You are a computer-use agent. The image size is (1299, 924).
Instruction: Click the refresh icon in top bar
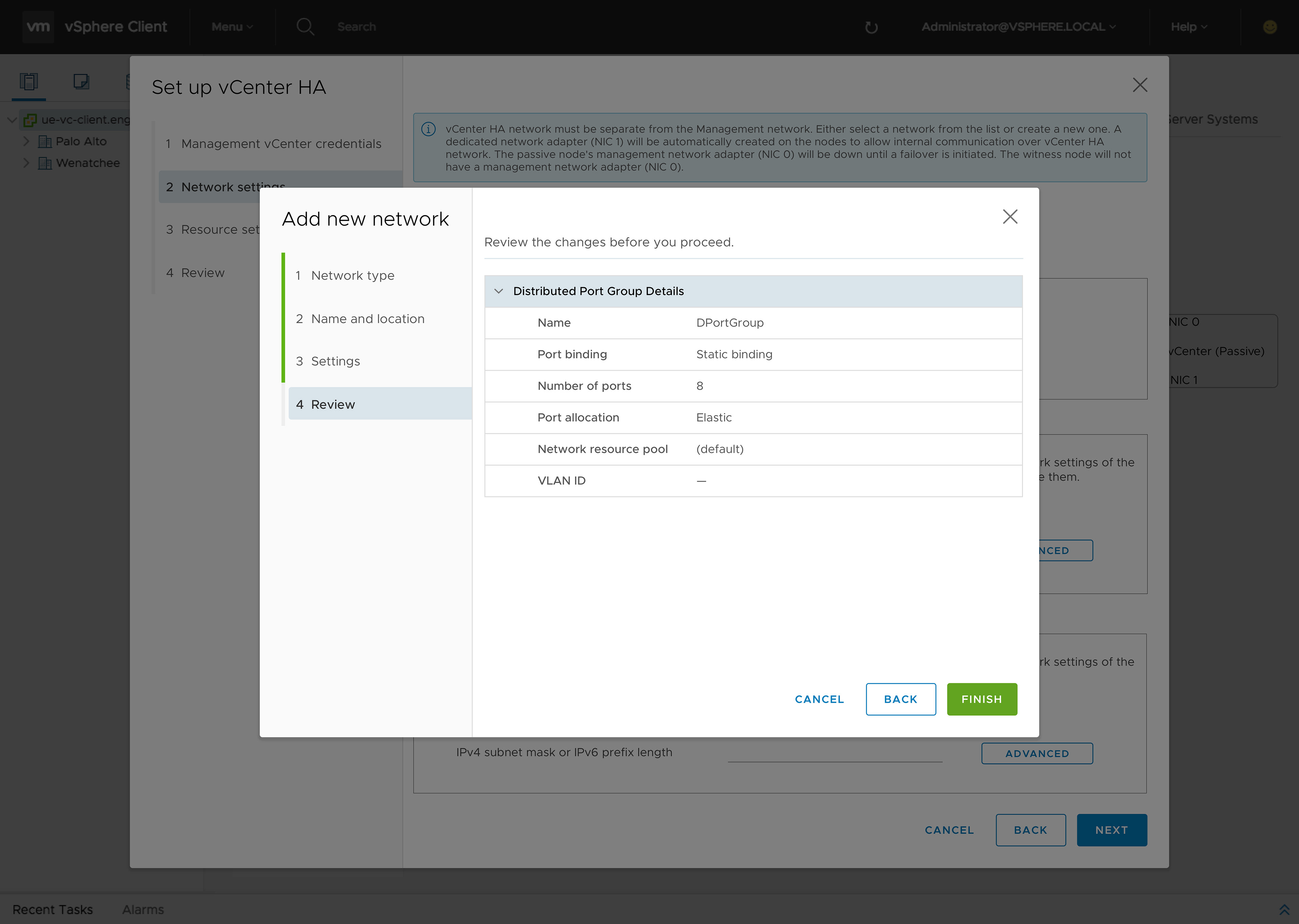871,27
